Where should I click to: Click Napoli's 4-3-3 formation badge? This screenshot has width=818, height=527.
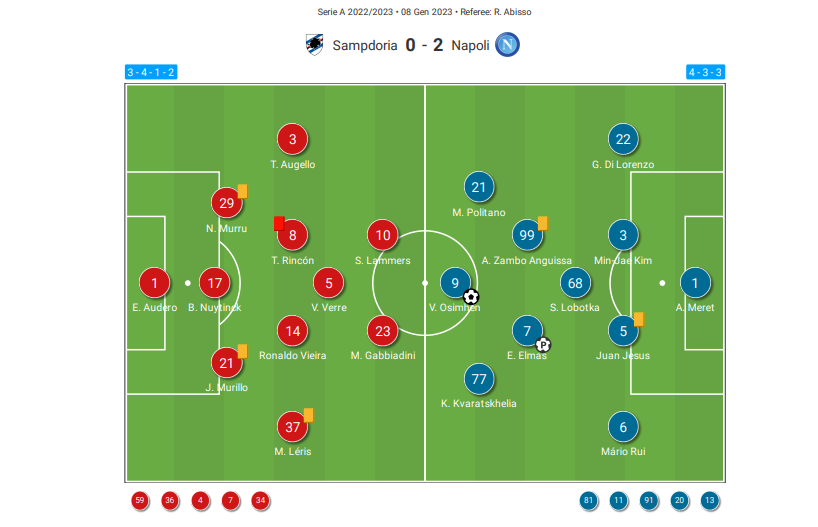click(705, 72)
